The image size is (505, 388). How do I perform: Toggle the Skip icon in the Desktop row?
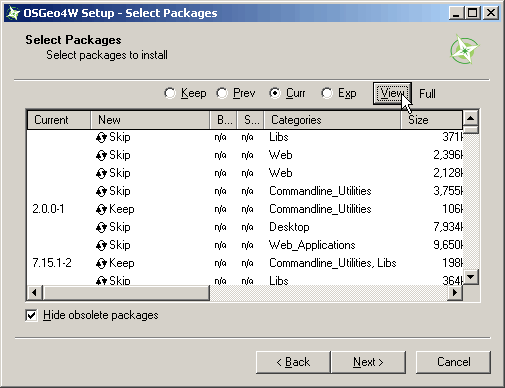pos(101,227)
